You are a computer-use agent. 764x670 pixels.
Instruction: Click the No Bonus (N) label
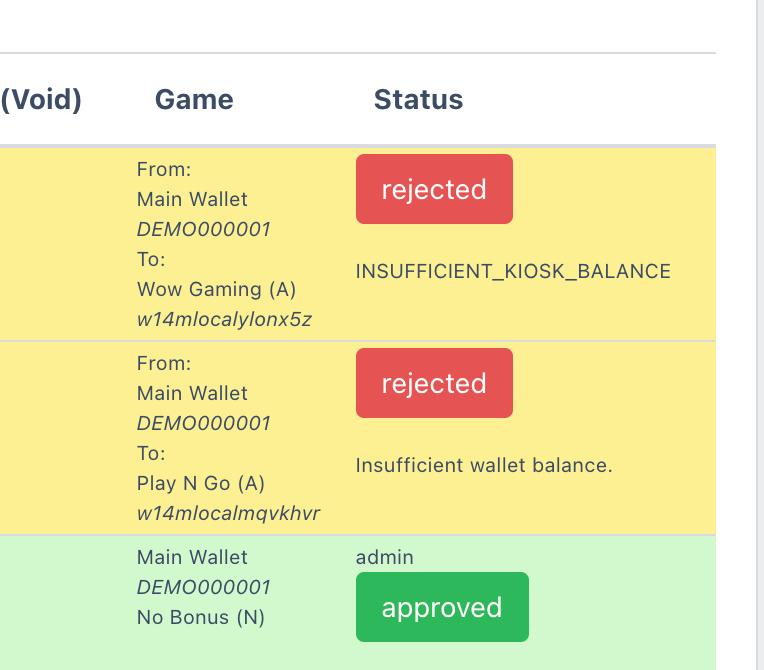201,617
